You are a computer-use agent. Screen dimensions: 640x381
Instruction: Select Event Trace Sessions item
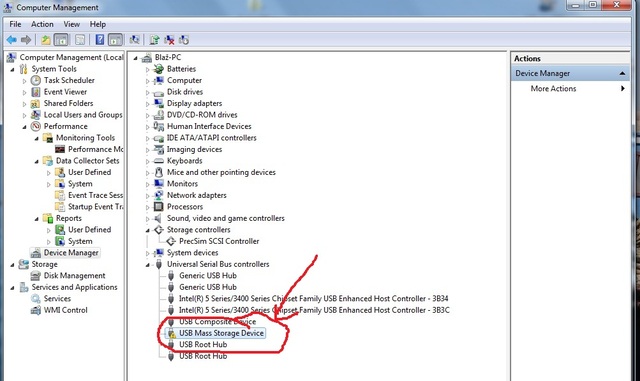coord(95,195)
